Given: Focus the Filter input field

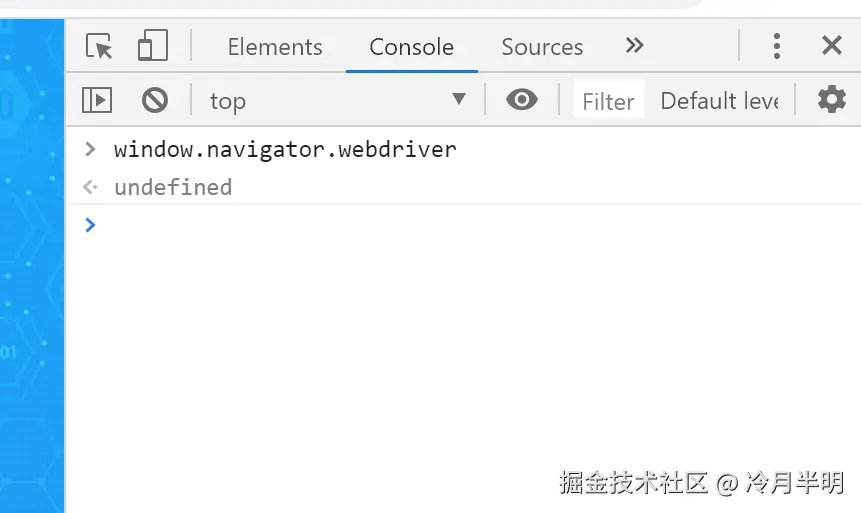Looking at the screenshot, I should [609, 101].
